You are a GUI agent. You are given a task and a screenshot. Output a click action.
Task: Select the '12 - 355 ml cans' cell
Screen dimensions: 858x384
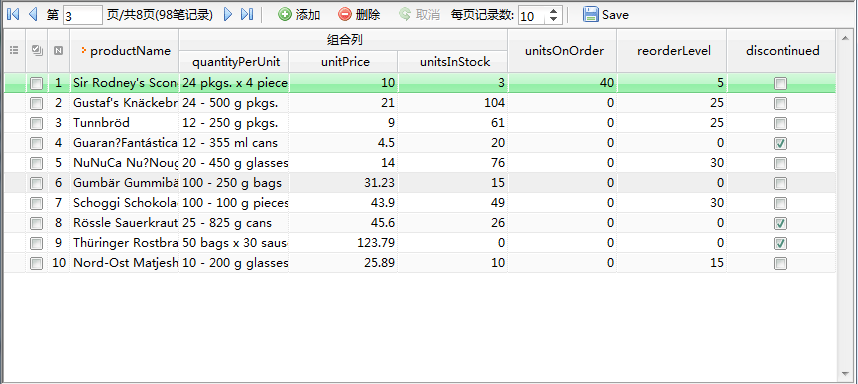coord(234,143)
